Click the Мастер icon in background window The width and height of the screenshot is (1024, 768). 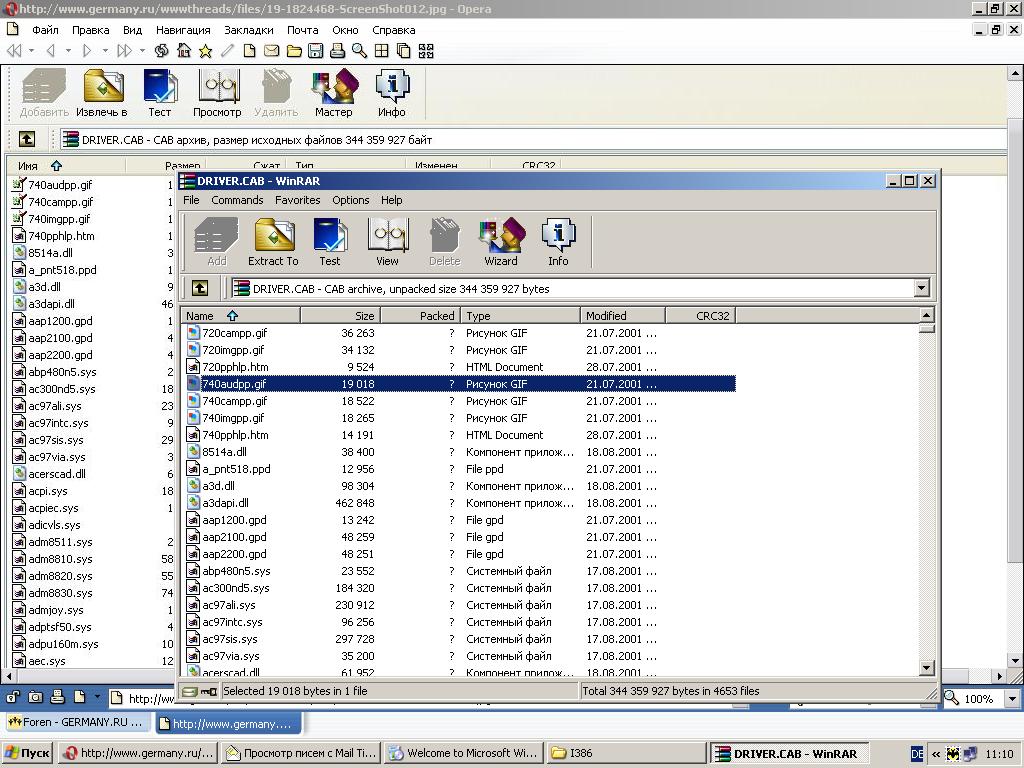[x=334, y=93]
